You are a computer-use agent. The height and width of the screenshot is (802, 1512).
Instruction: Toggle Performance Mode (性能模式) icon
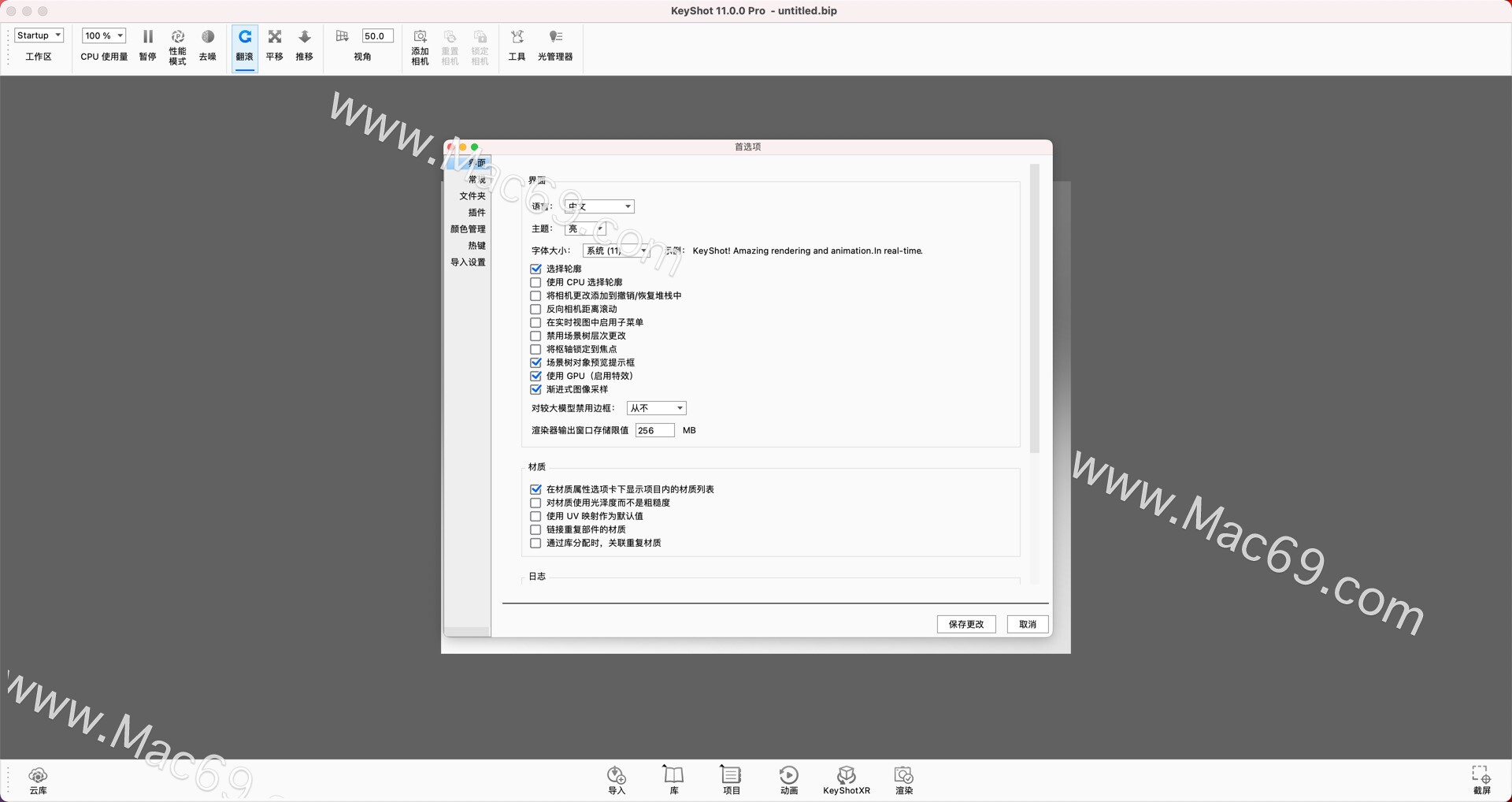click(x=178, y=37)
